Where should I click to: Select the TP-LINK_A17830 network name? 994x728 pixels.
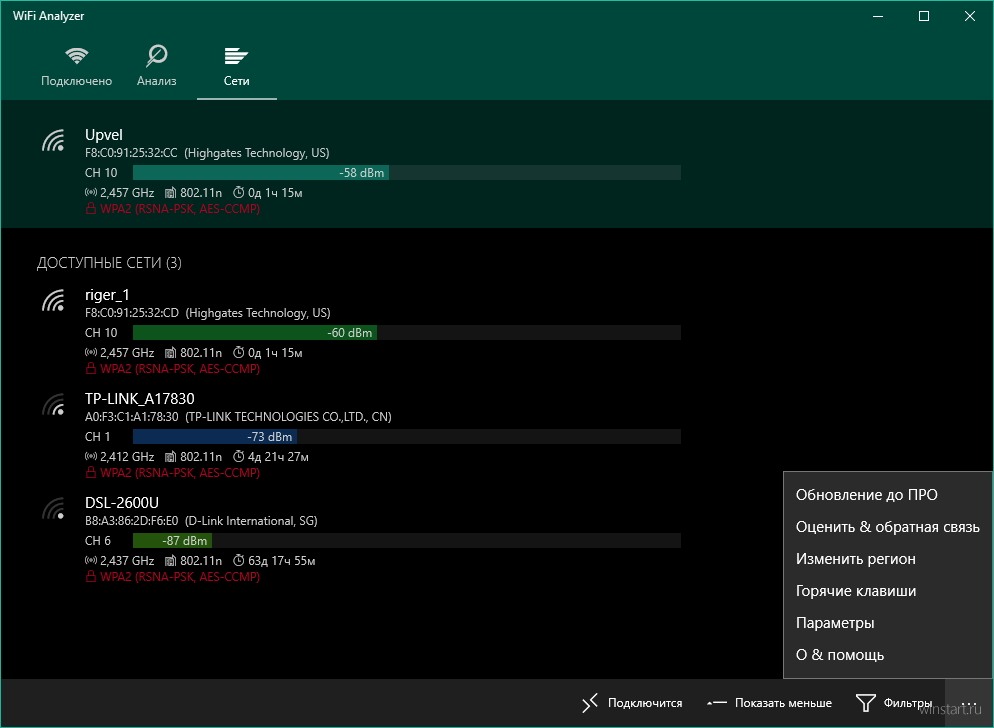coord(139,398)
